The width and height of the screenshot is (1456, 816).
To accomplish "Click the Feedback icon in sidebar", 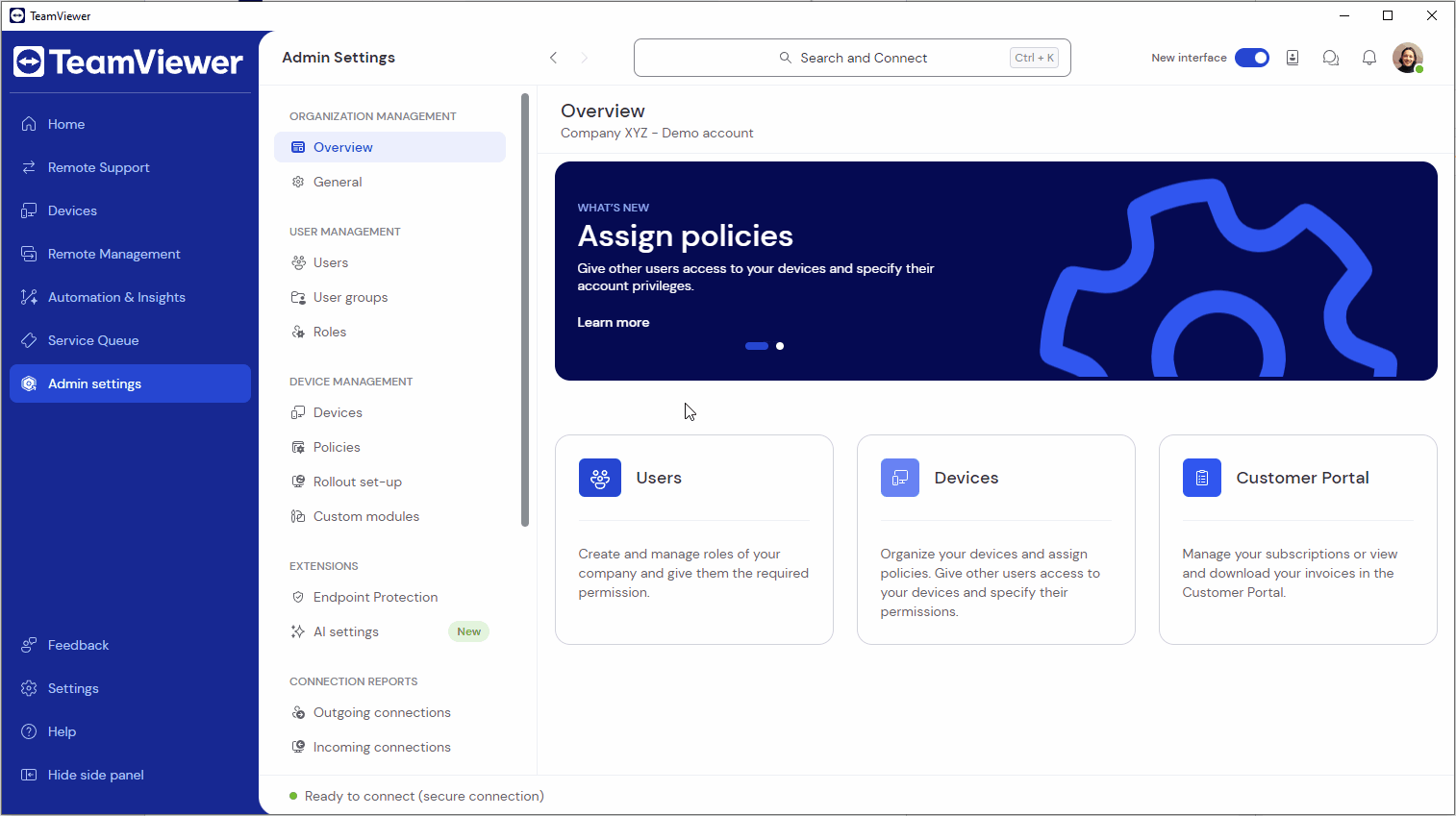I will point(29,645).
